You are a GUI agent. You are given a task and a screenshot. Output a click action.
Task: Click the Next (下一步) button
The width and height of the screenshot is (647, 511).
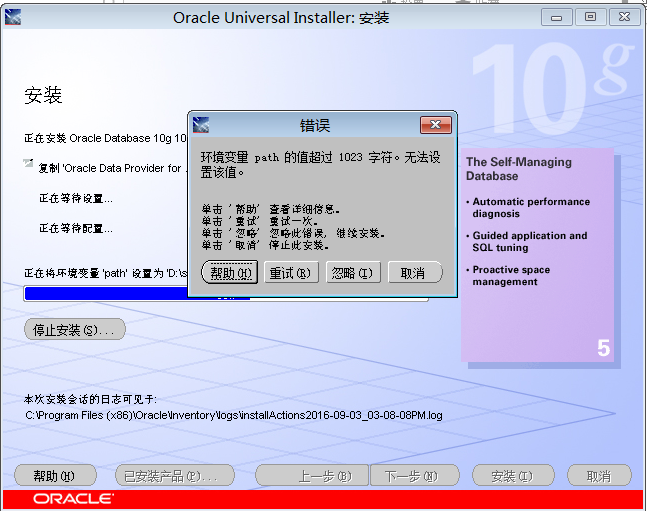[415, 476]
